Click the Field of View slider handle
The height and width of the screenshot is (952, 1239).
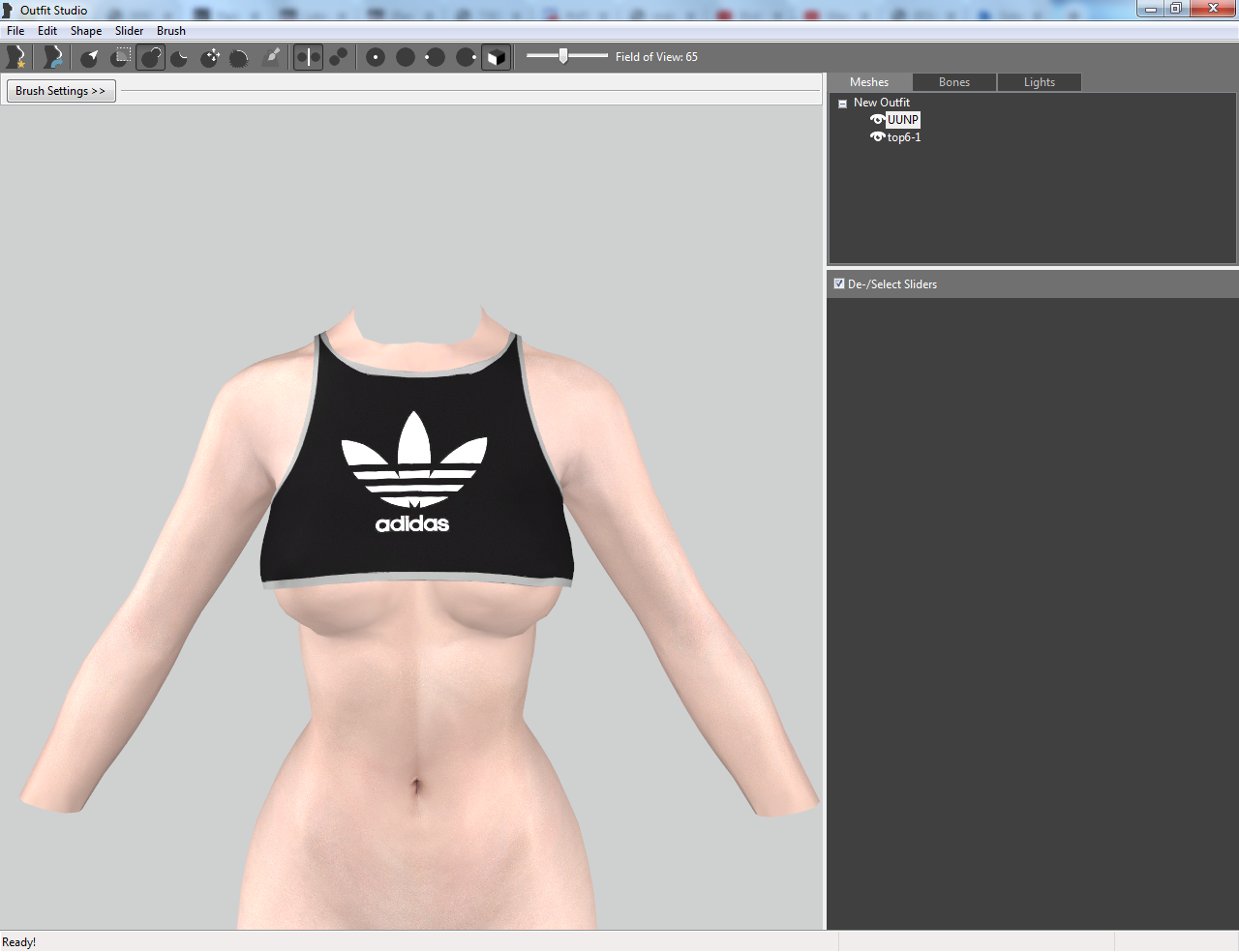[x=563, y=56]
